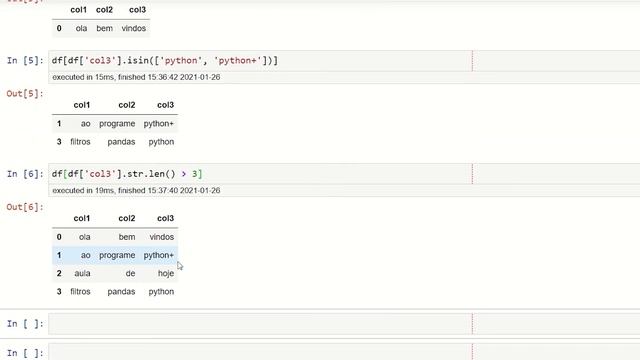Click 'ao' cell in Out[5] table
Viewport: 640px width, 360px height.
(85, 124)
